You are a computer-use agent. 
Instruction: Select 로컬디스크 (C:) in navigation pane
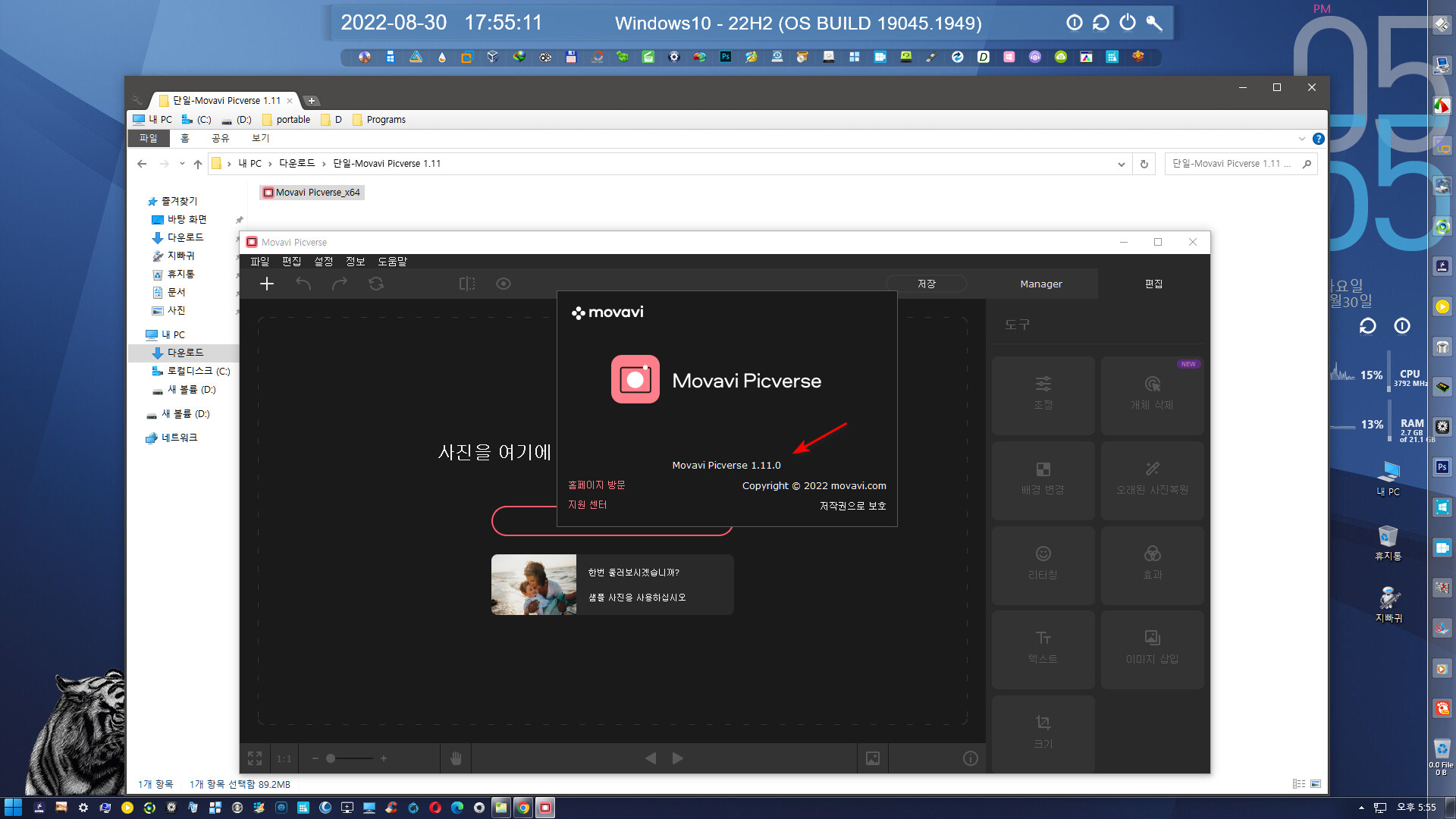click(x=198, y=372)
